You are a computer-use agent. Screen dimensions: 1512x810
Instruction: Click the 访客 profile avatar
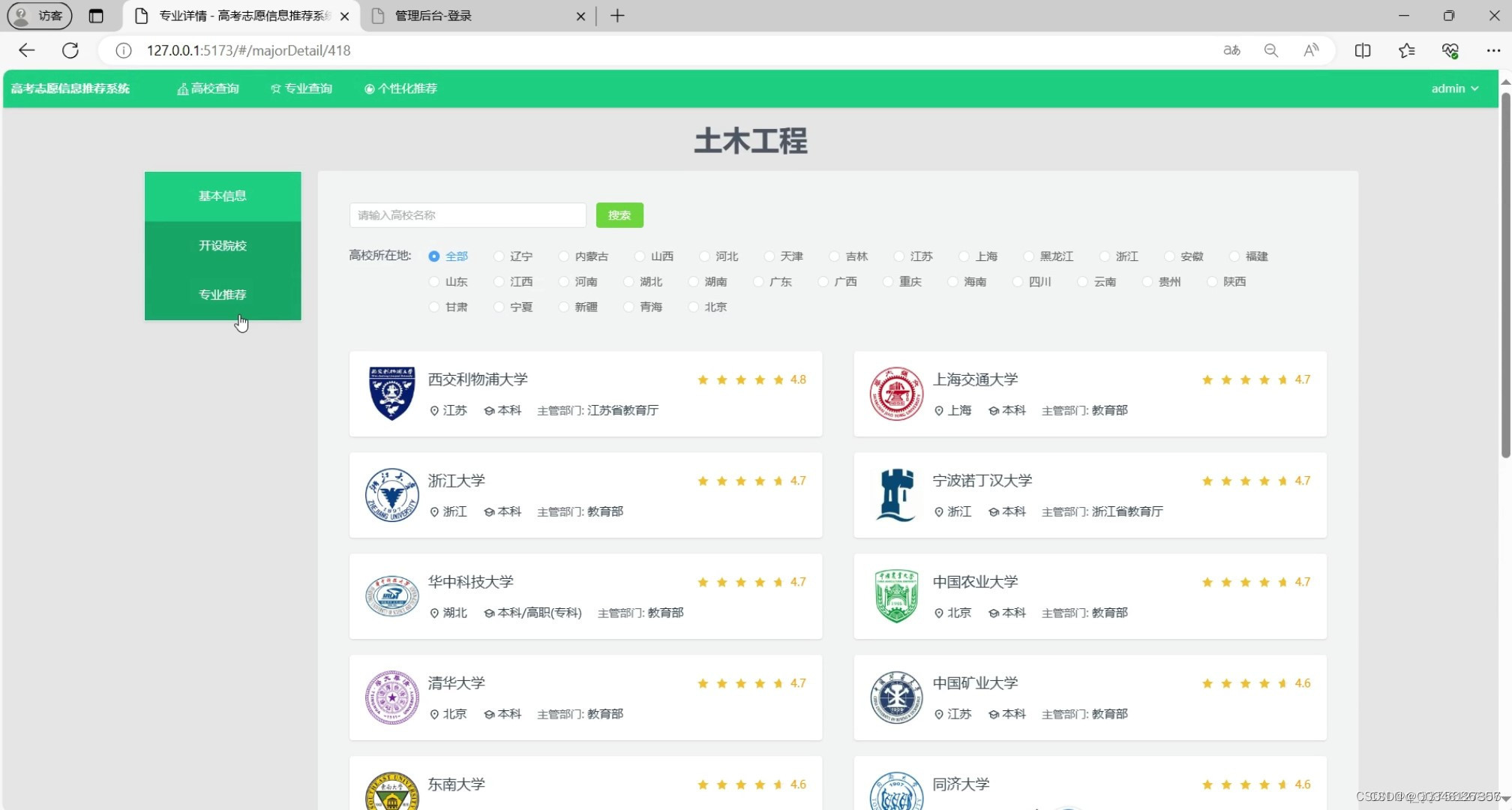pyautogui.click(x=38, y=15)
